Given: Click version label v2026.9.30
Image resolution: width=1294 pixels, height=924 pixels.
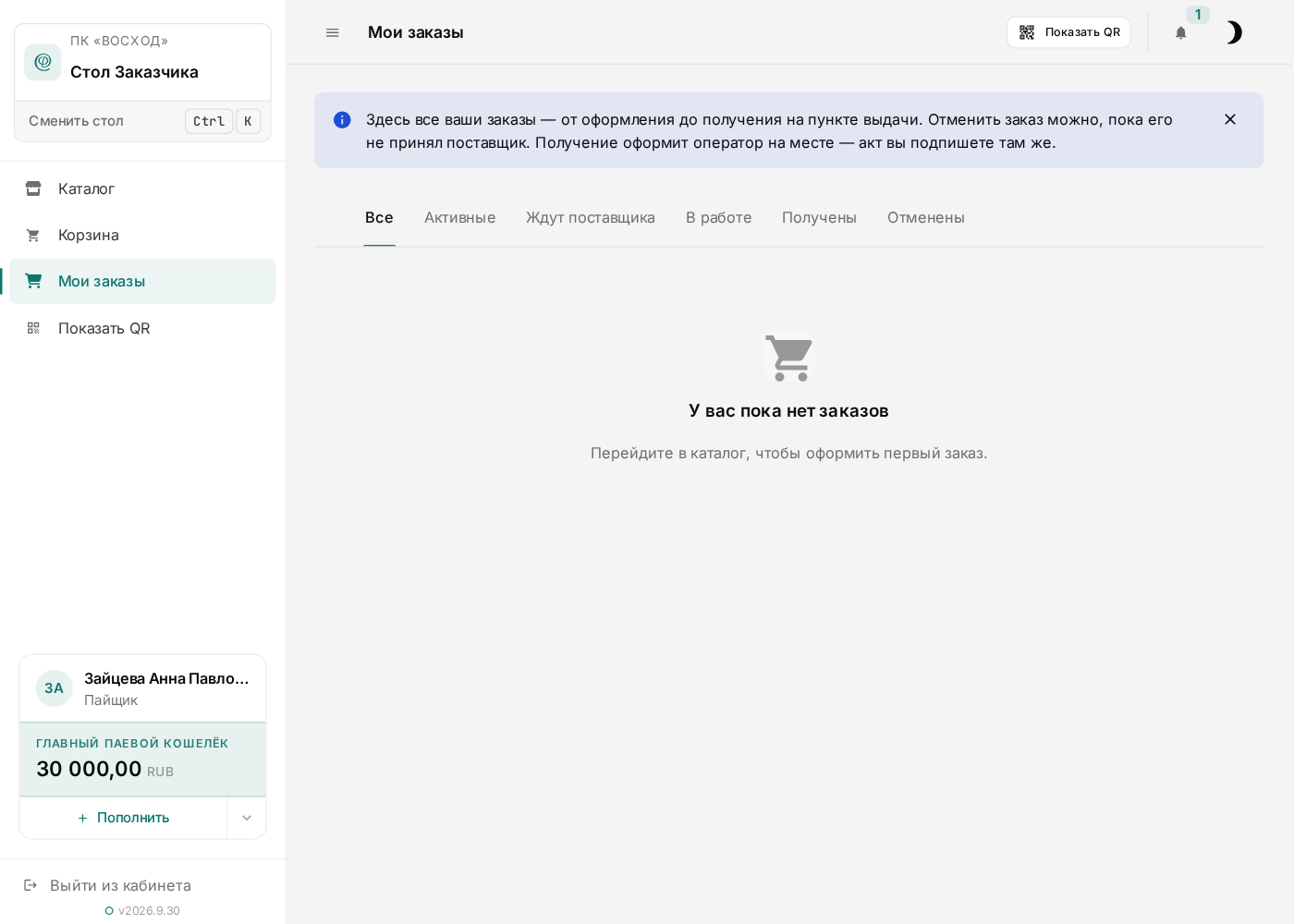Looking at the screenshot, I should click(x=149, y=911).
